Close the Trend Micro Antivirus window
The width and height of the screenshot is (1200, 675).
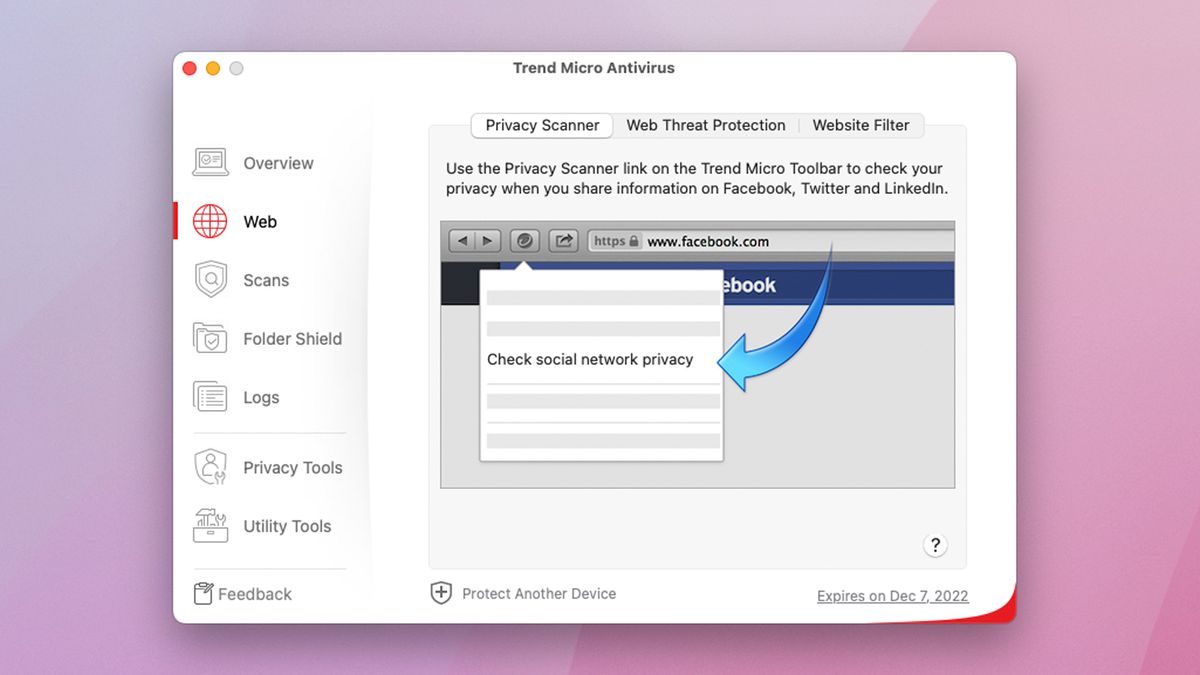click(190, 68)
